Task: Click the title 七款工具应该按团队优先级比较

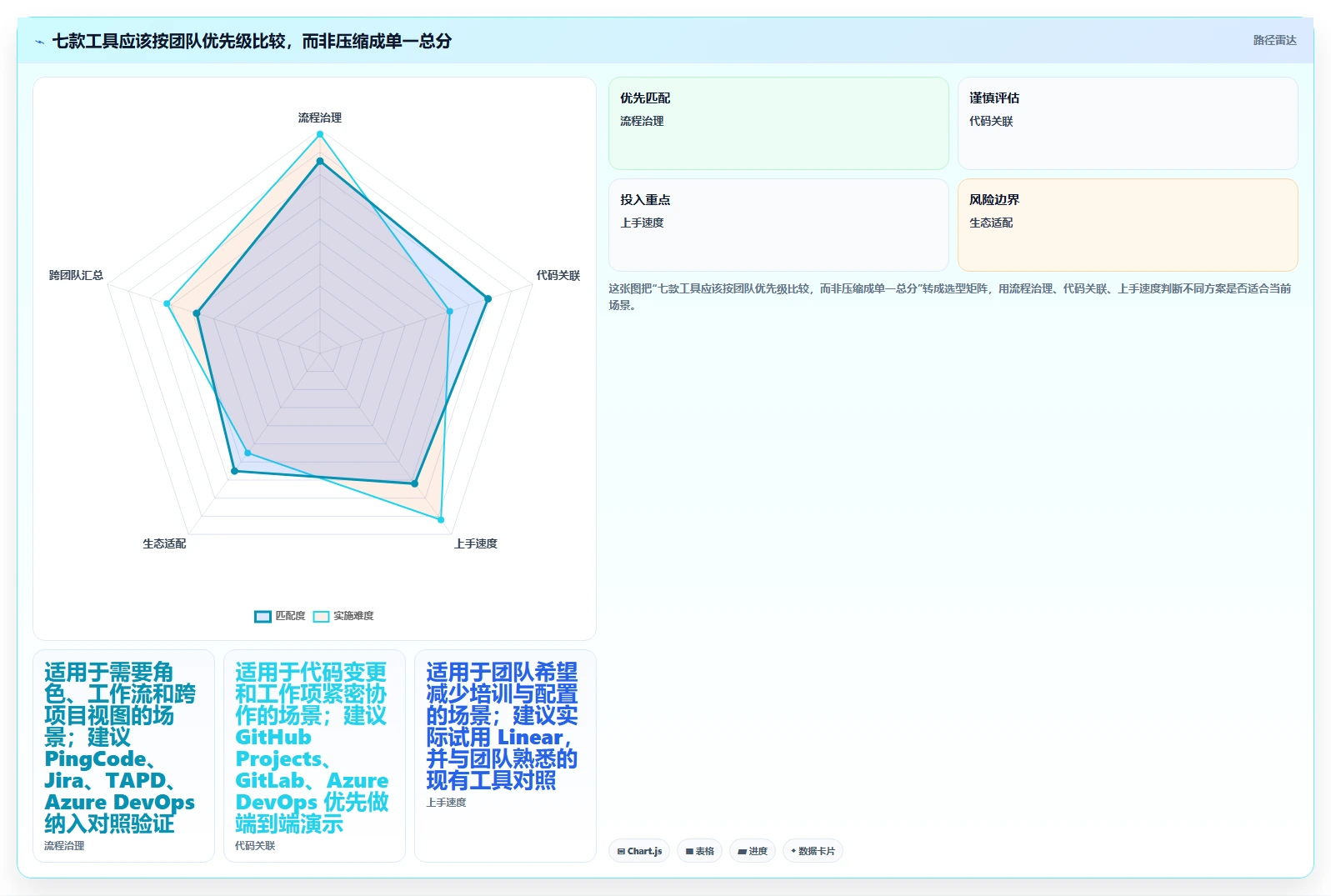Action: click(x=252, y=41)
